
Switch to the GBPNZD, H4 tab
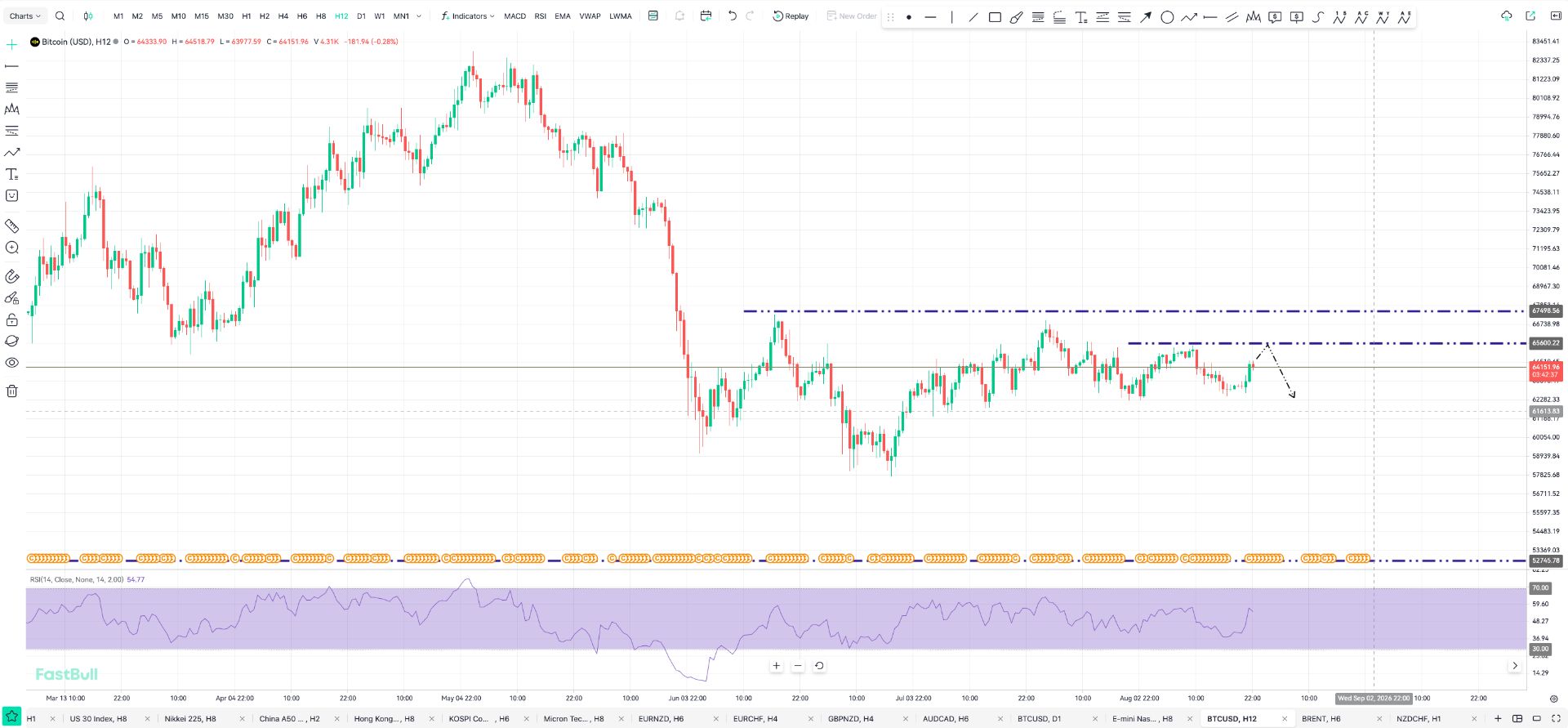[850, 719]
